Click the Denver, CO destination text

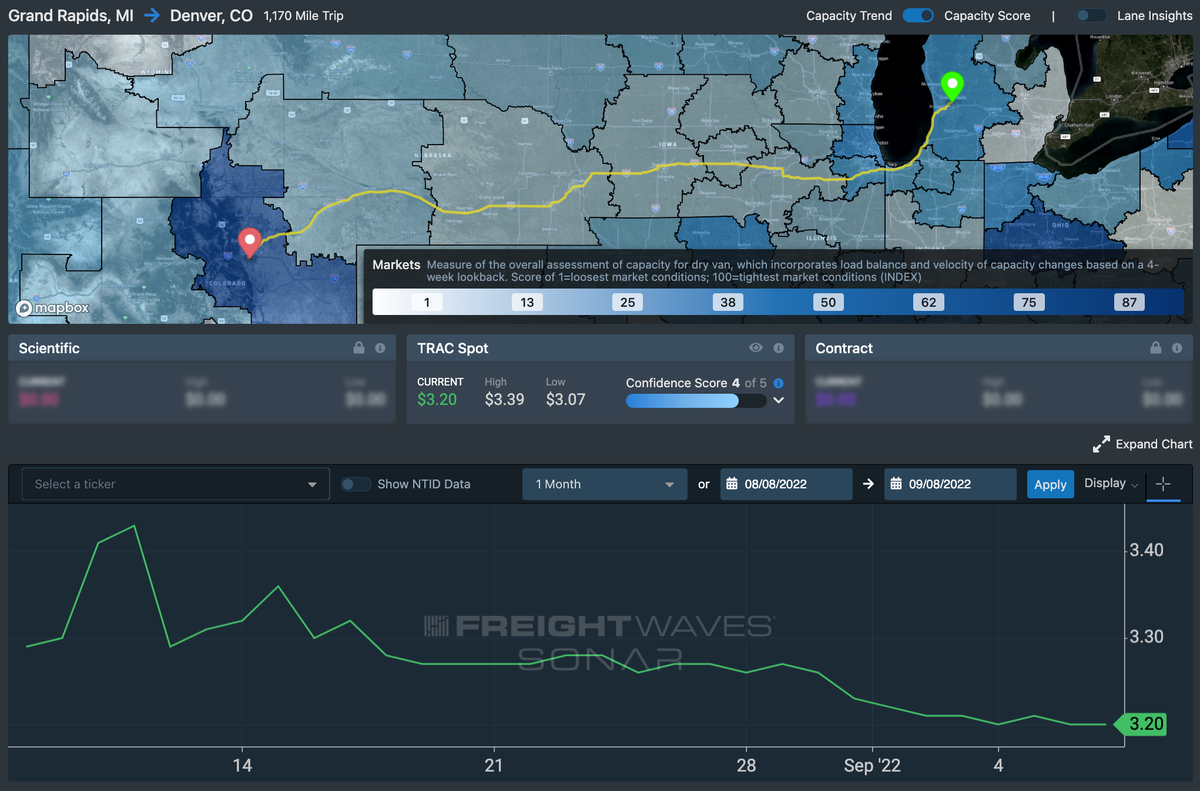click(x=211, y=16)
